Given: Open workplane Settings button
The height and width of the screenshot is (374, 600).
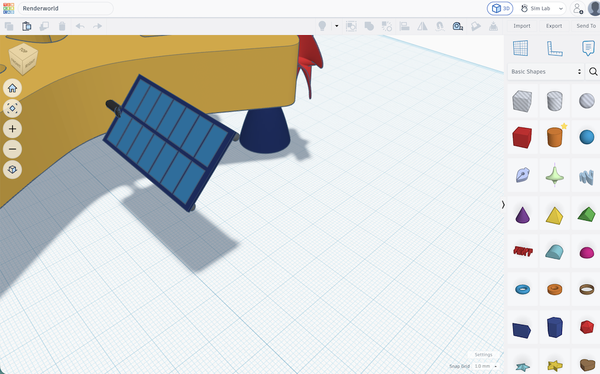Looking at the screenshot, I should pos(483,354).
